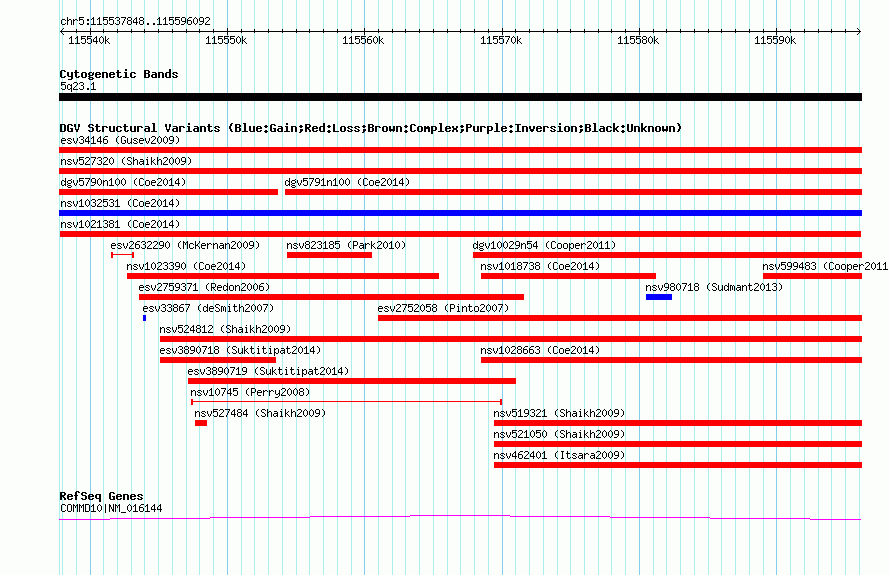
Task: Click the 115590k ruler tick label
Action: click(x=775, y=40)
